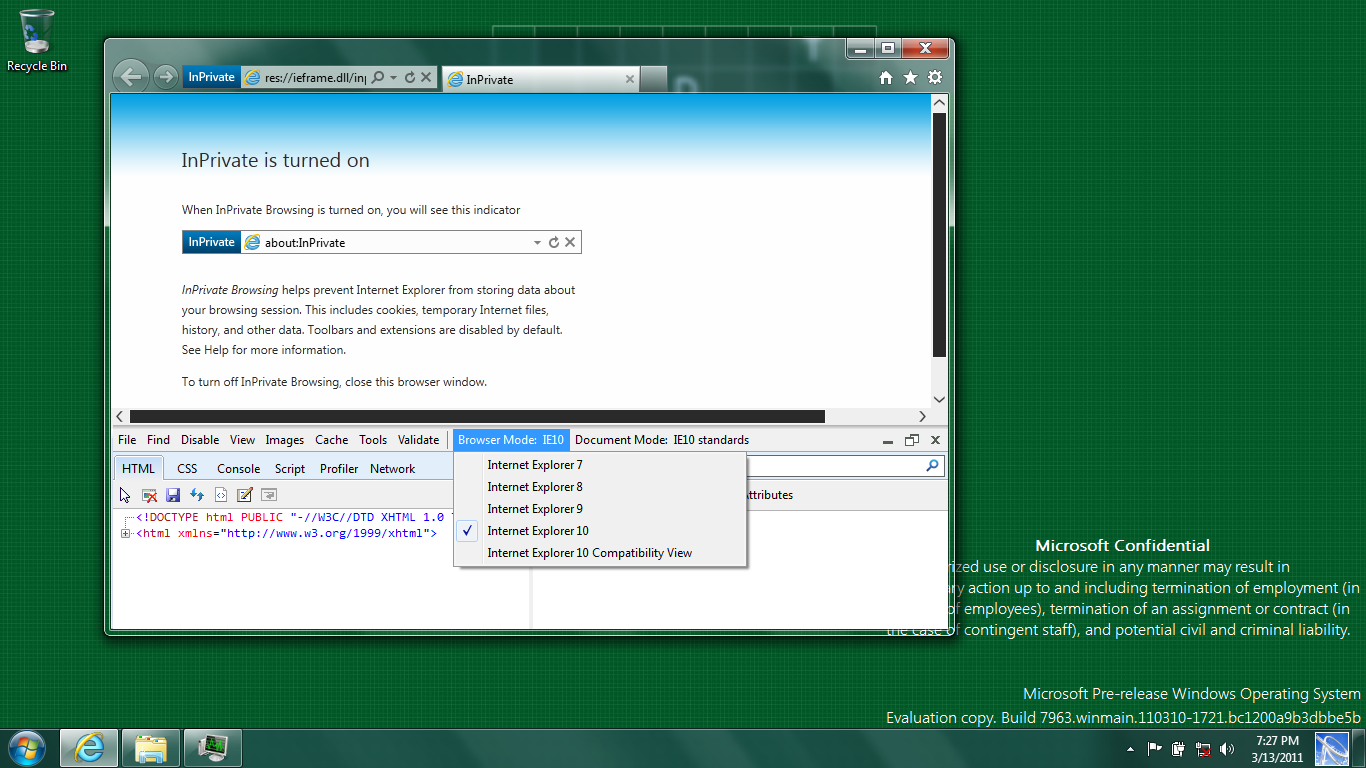The width and height of the screenshot is (1366, 768).
Task: Click the word wrap toolbar icon
Action: coord(269,495)
